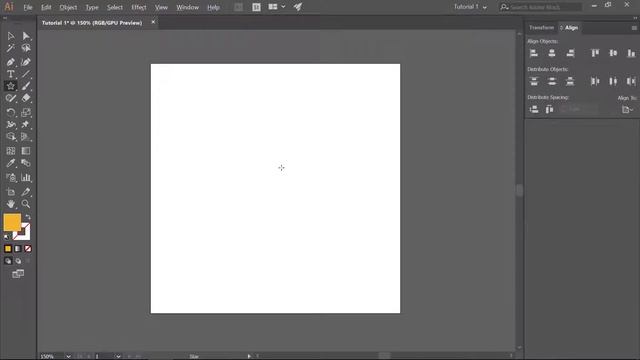The height and width of the screenshot is (360, 640).
Task: Select the Symbol Sprayer tool
Action: [11, 178]
